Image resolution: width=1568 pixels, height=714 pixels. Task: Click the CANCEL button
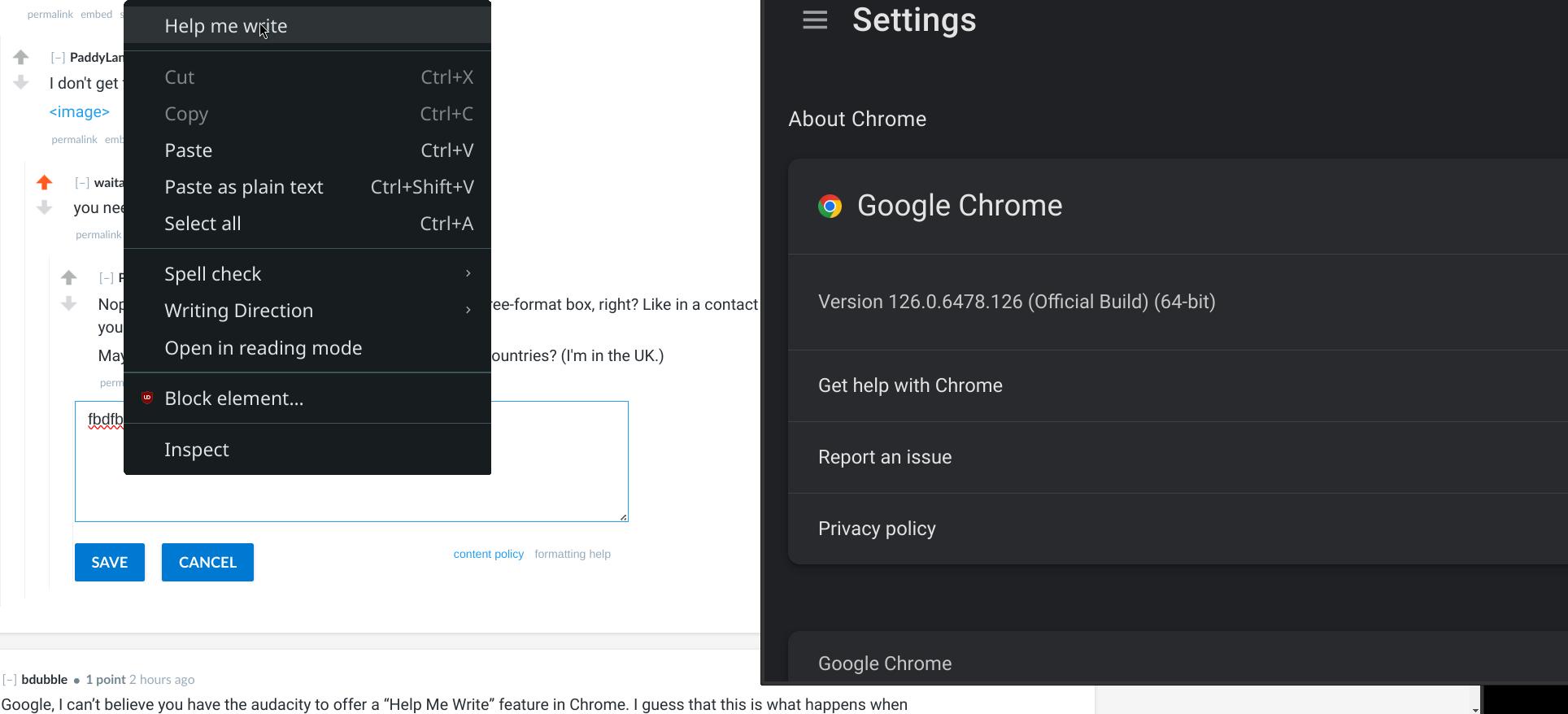tap(207, 563)
